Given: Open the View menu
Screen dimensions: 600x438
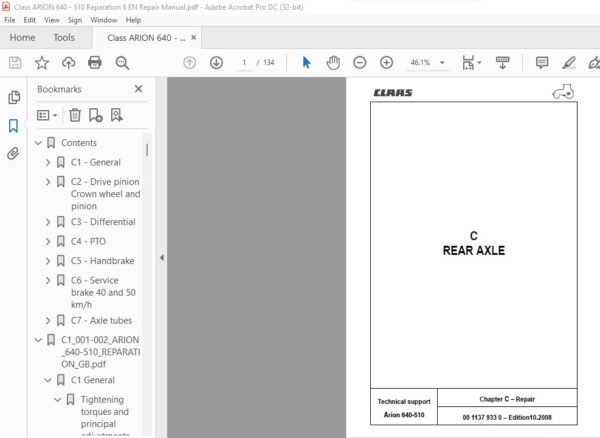Looking at the screenshot, I should click(x=52, y=20).
